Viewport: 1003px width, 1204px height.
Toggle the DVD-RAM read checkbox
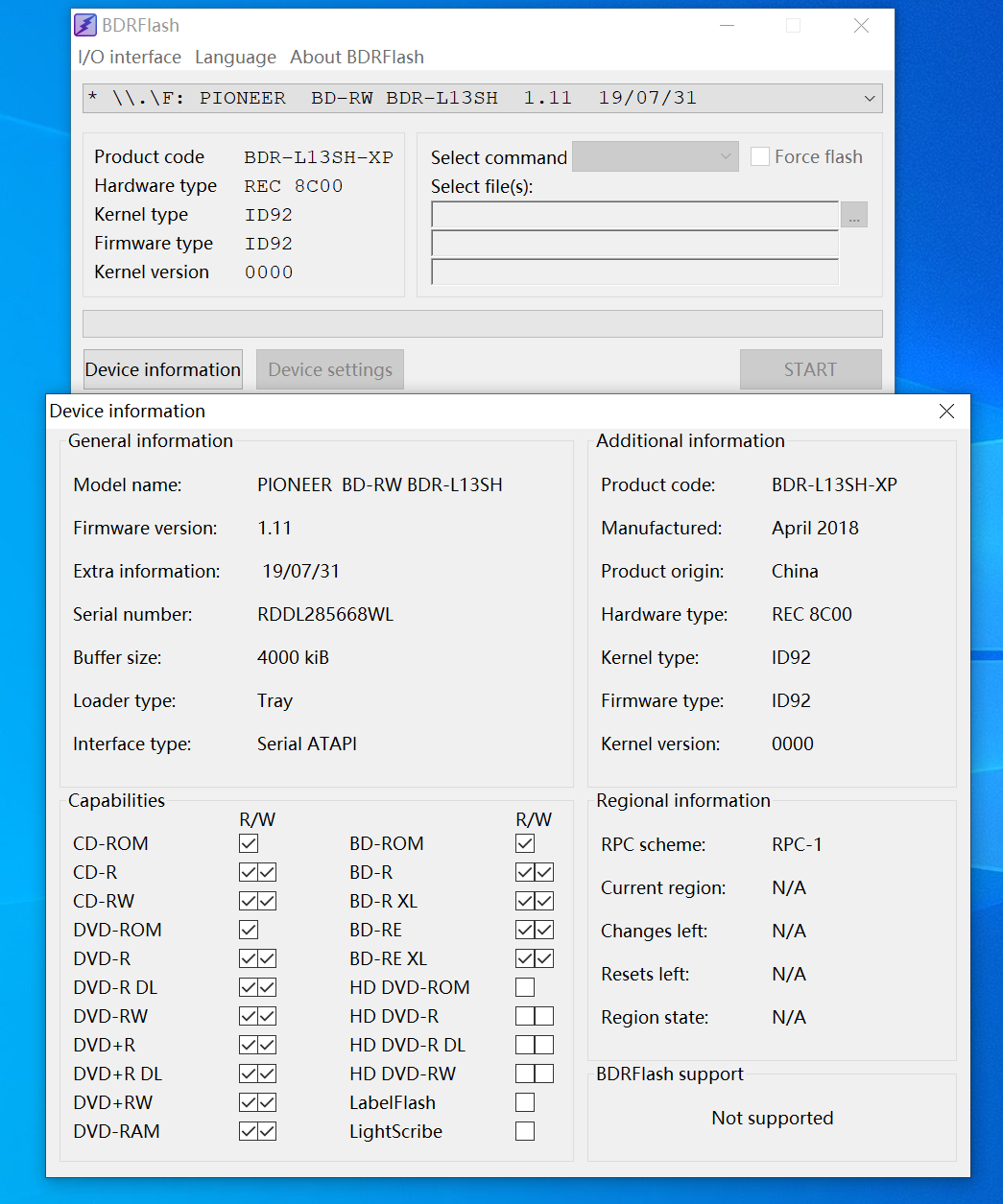[x=249, y=1131]
